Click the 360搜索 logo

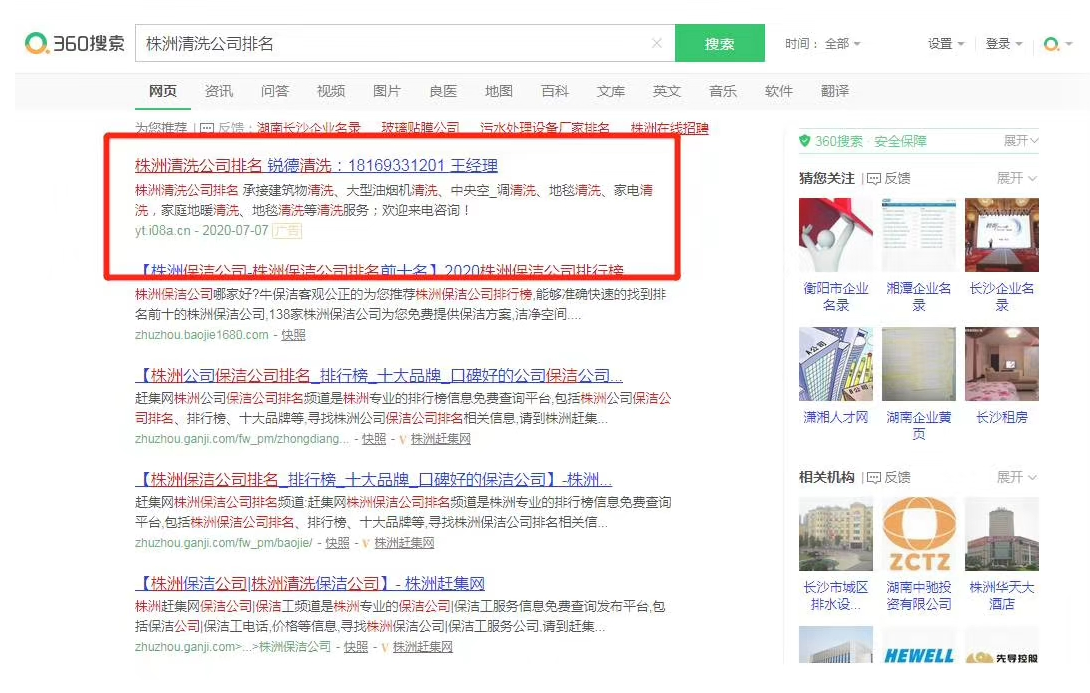point(74,43)
